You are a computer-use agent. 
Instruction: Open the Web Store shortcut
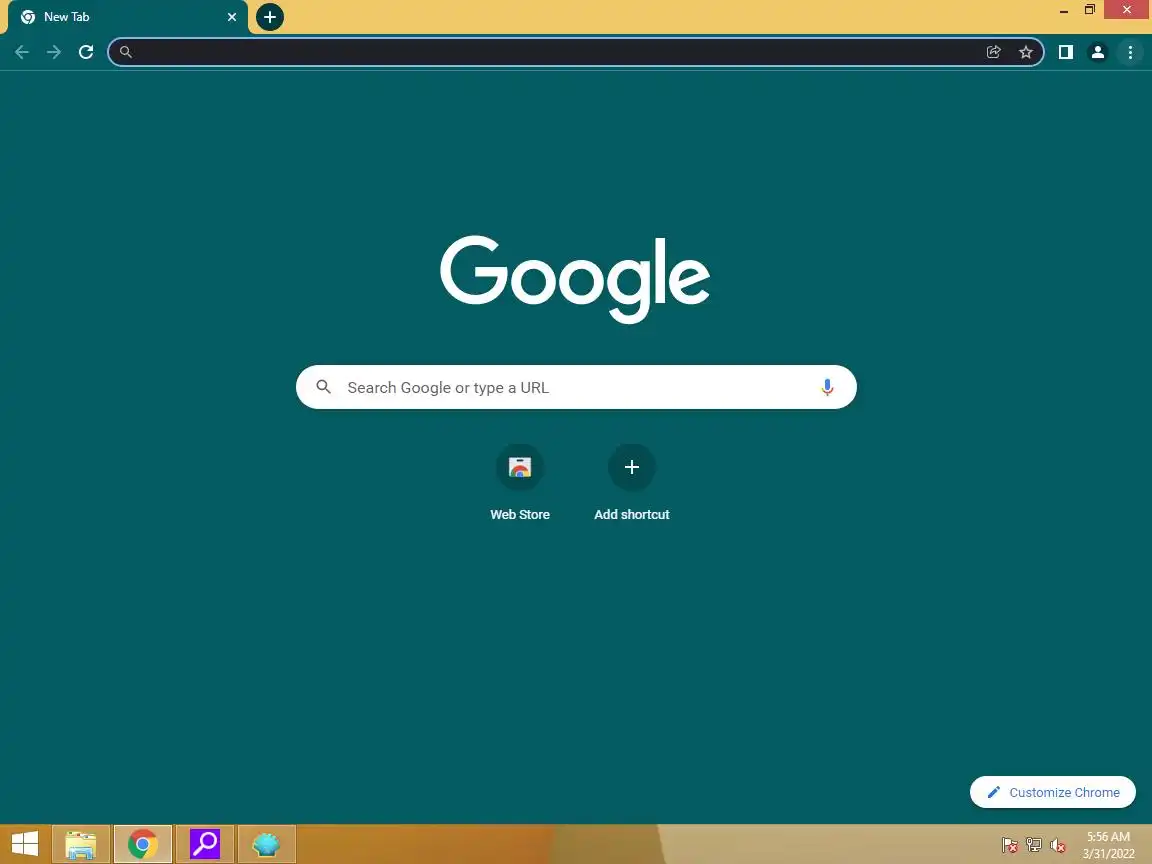click(520, 467)
